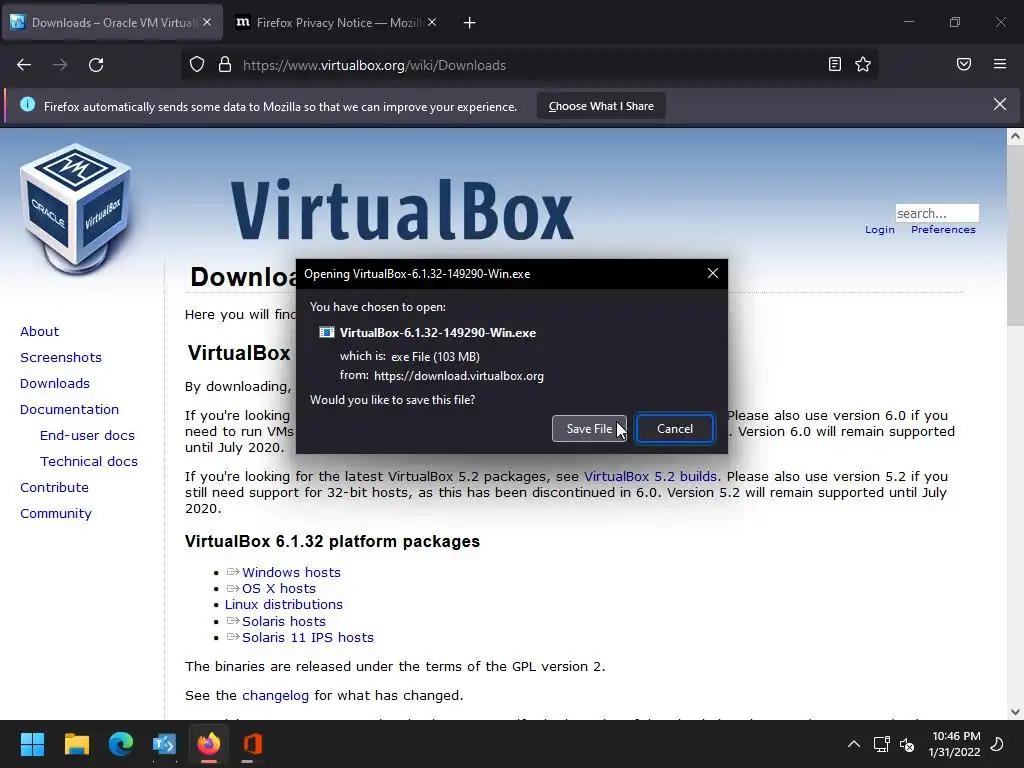
Task: Open the changelog link
Action: [275, 696]
